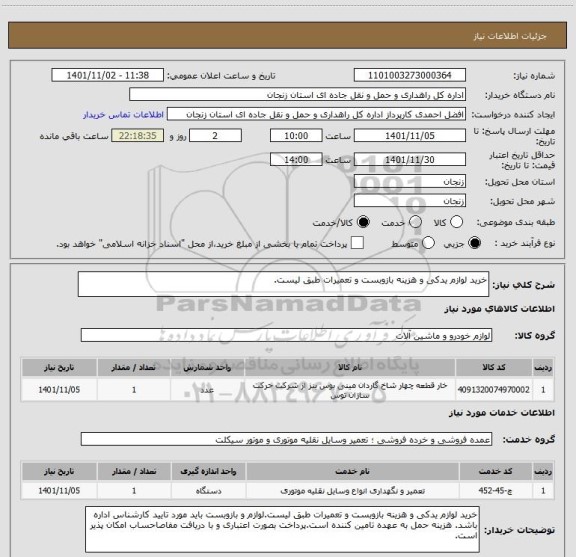The image size is (576, 557).
Task: Click the page title جزئیات اطلاعات نیاز
Action: [x=510, y=36]
